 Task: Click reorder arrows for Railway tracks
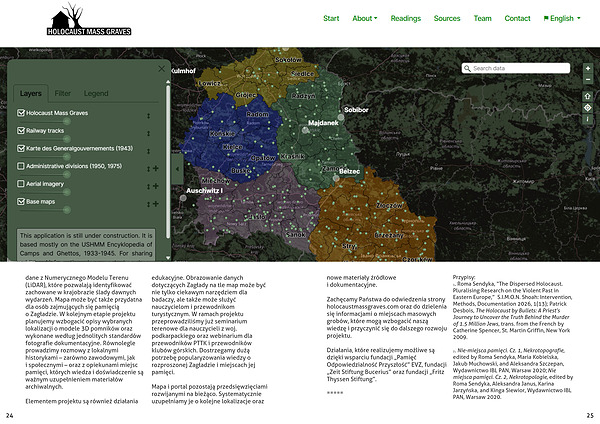(148, 134)
